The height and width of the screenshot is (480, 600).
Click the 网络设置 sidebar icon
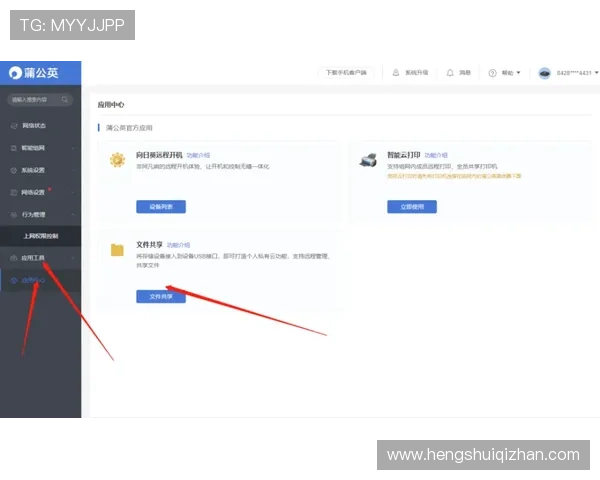pos(14,193)
